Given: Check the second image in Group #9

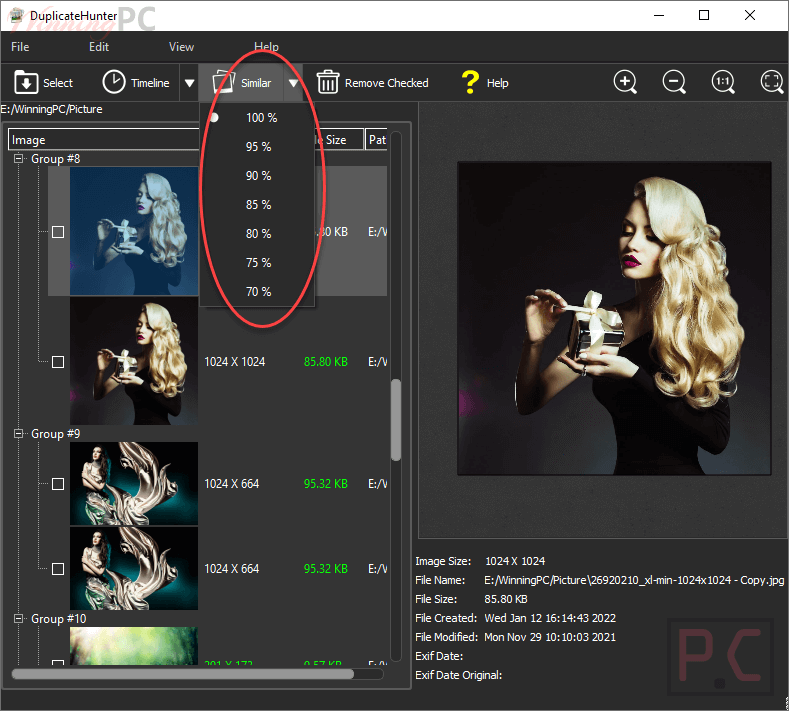Looking at the screenshot, I should [x=58, y=569].
